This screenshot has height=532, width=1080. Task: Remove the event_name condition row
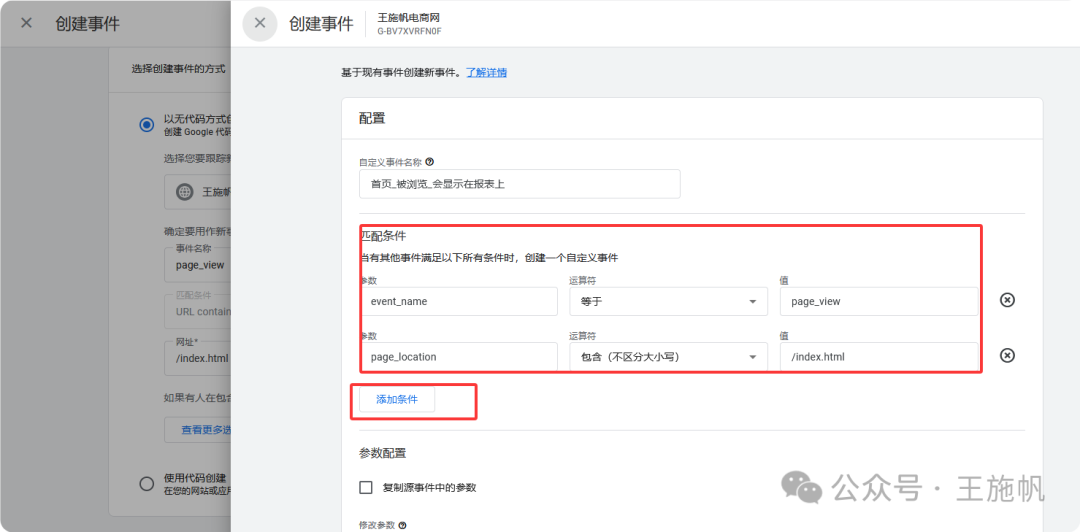(1007, 300)
